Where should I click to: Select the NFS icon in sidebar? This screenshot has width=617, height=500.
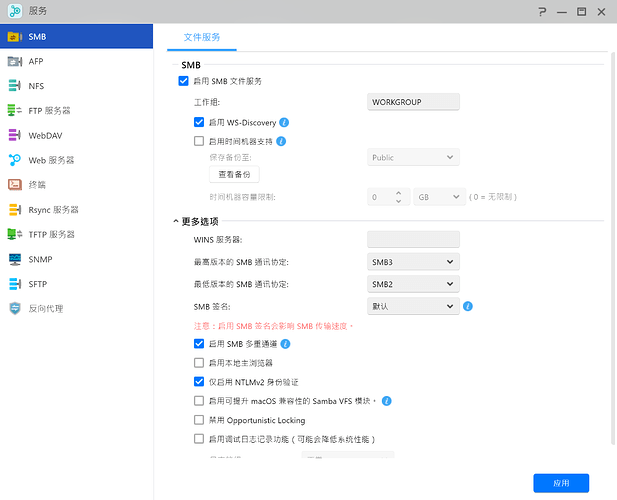tap(15, 86)
